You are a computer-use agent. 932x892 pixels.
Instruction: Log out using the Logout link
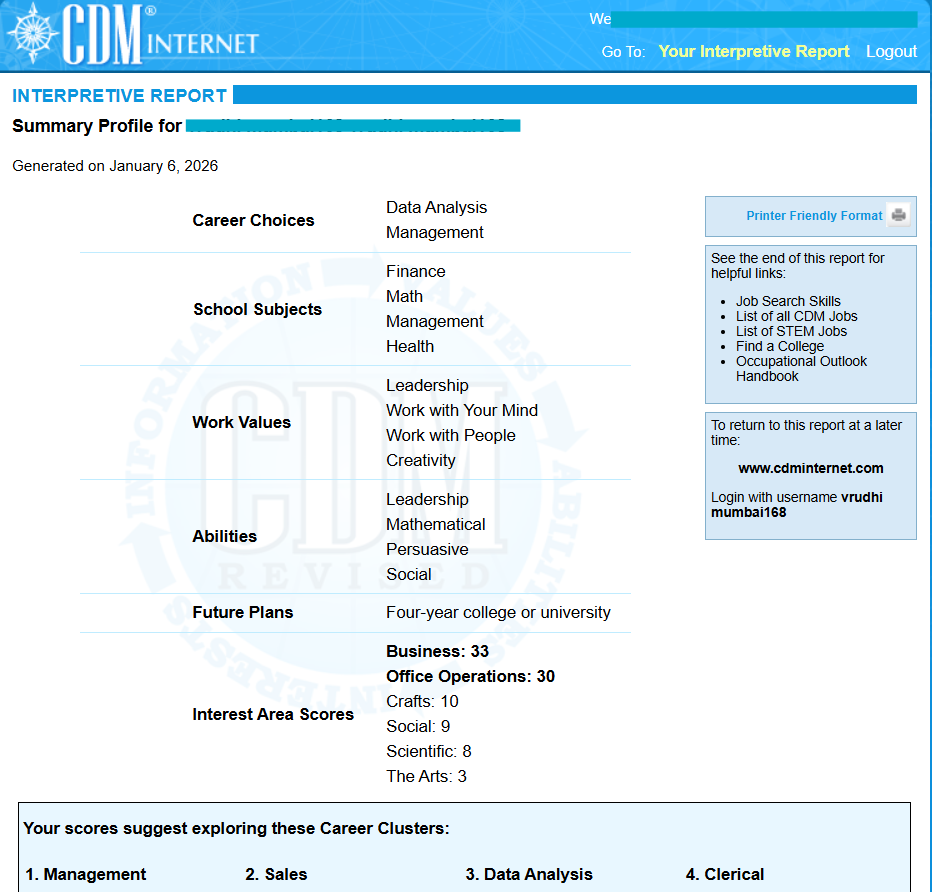click(x=891, y=52)
